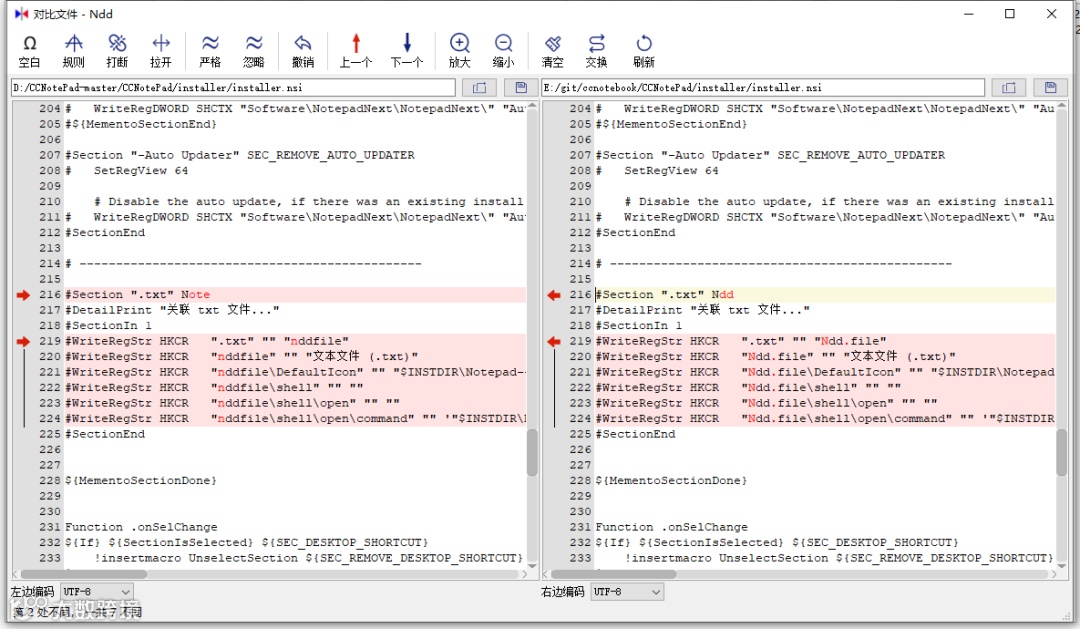
Task: Click left line 208 '# SetRegView 64'
Action: tap(127, 171)
